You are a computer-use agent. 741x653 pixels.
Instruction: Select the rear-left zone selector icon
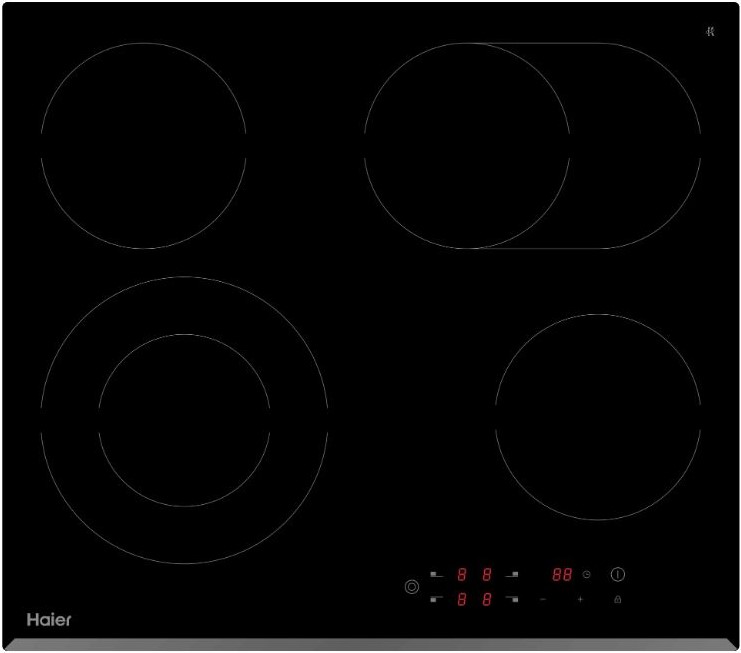click(437, 575)
